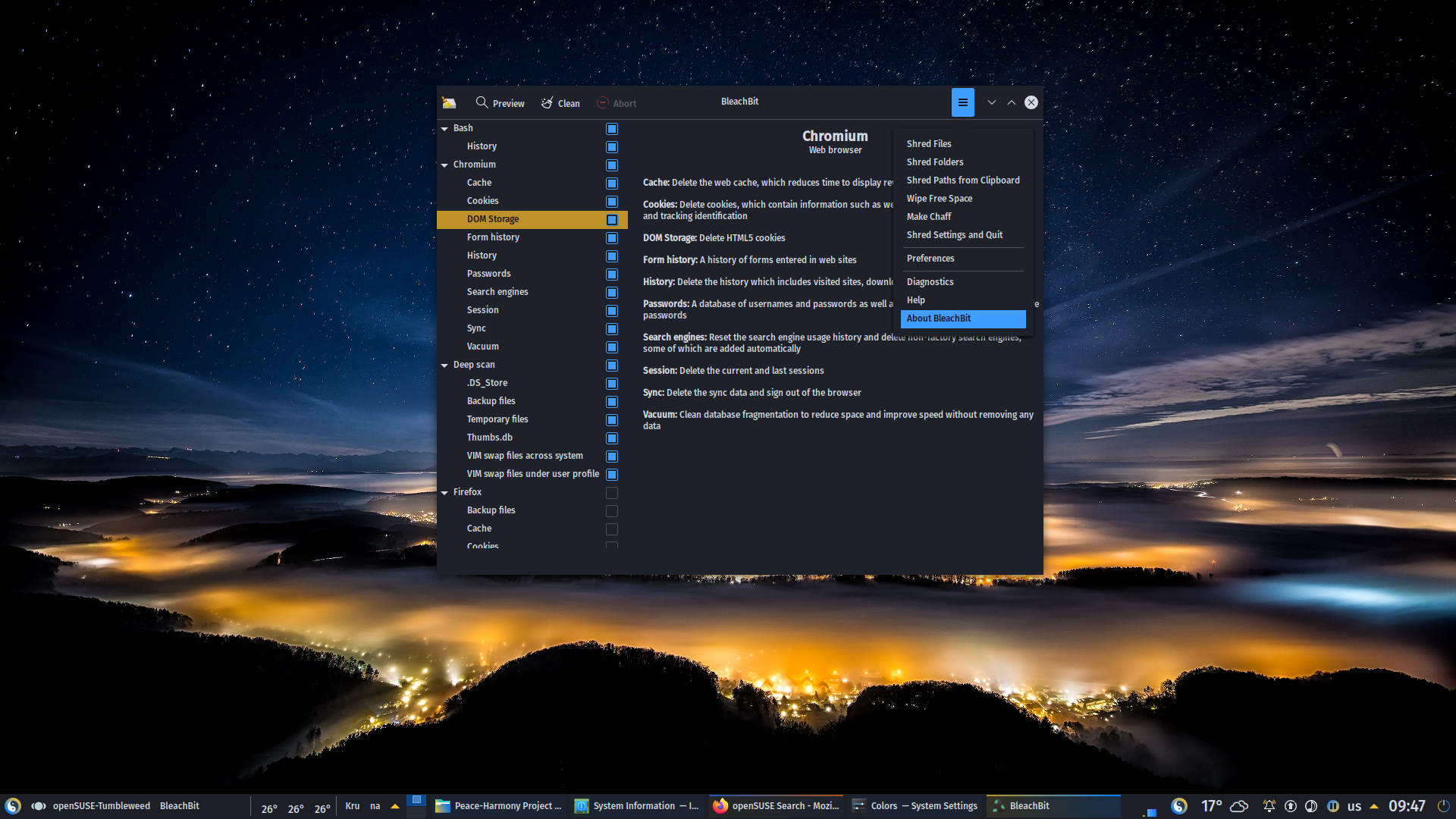Uncheck Chromium Cache checkbox
Screen dimensions: 1456x819
612,184
